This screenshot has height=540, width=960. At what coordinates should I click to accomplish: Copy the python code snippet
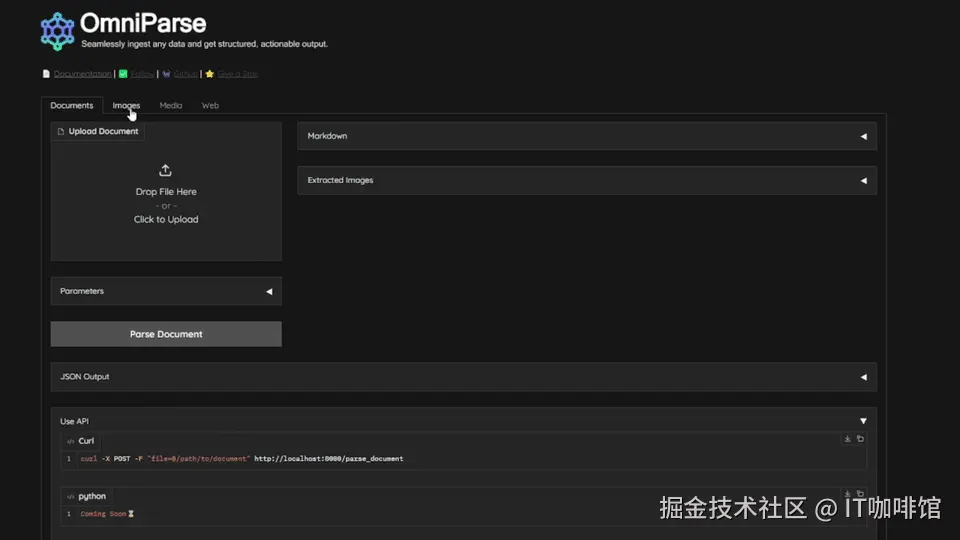point(860,493)
